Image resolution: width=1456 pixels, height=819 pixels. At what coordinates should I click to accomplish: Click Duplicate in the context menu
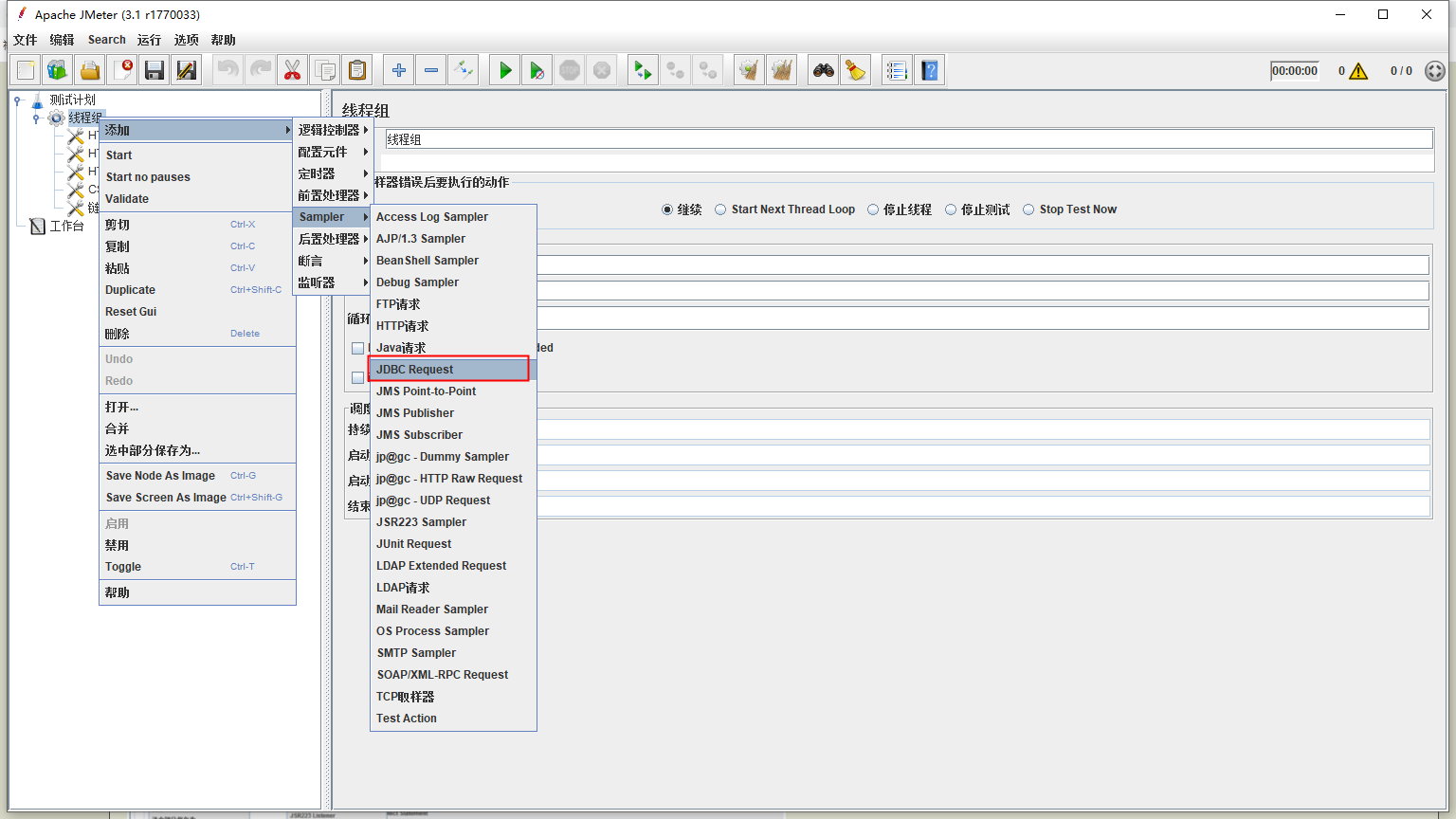(x=197, y=290)
